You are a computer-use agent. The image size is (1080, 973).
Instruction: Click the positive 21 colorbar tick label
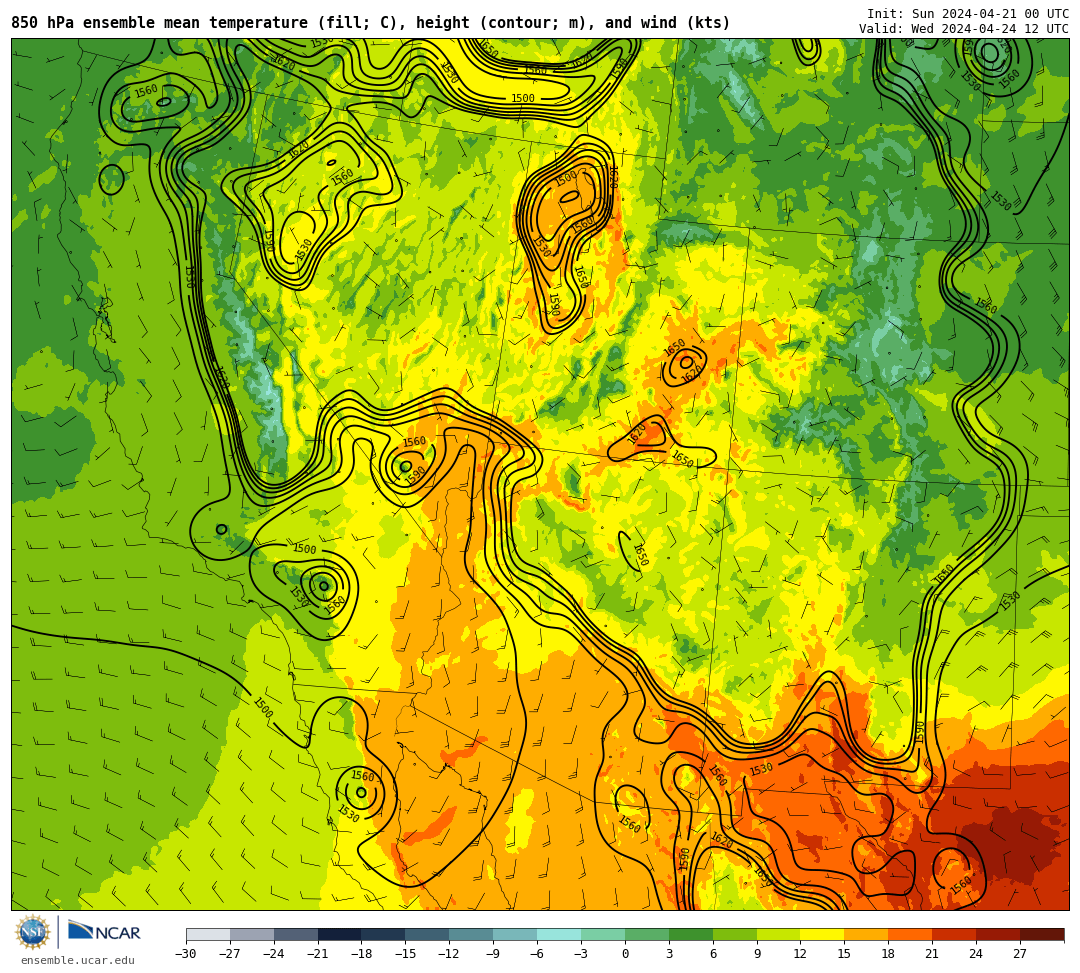point(933,954)
